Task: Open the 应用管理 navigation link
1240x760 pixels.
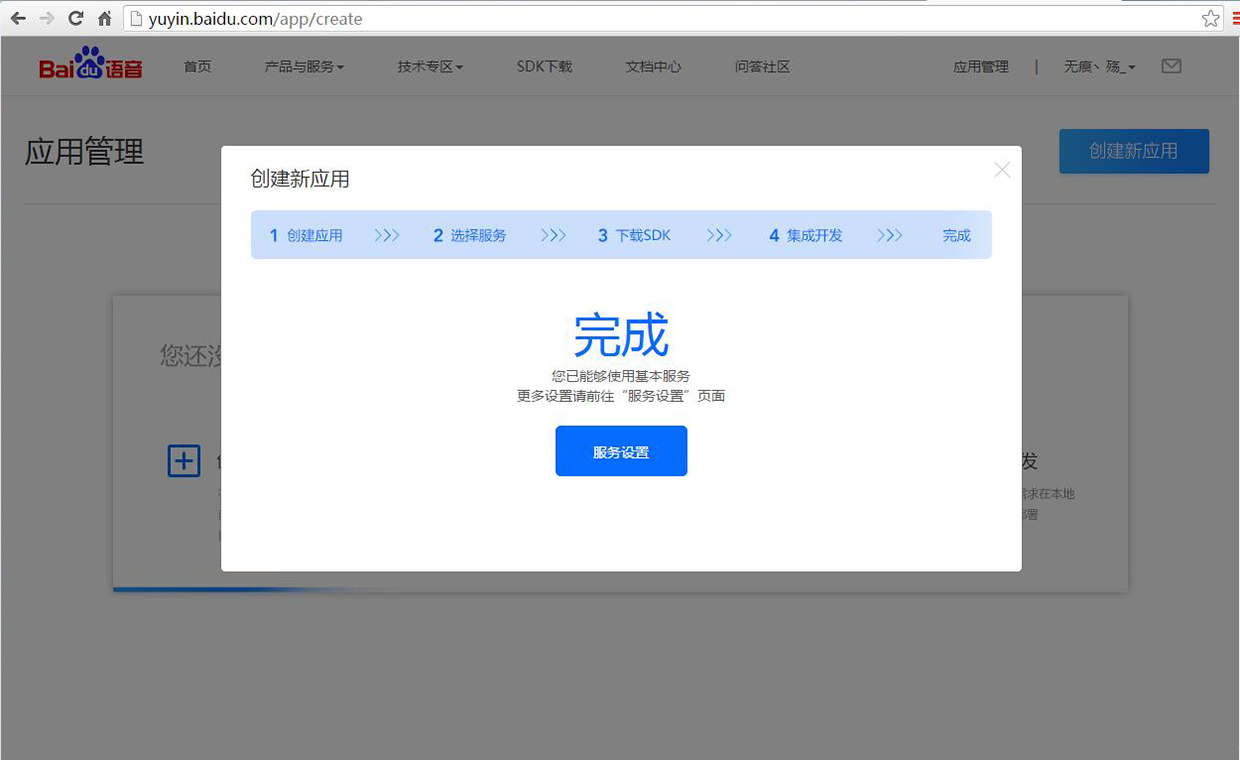Action: pos(980,67)
